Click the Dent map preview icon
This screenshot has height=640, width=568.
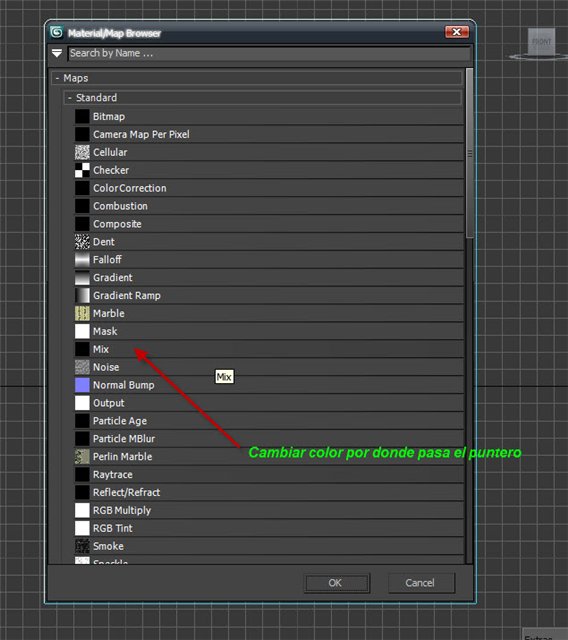(82, 242)
